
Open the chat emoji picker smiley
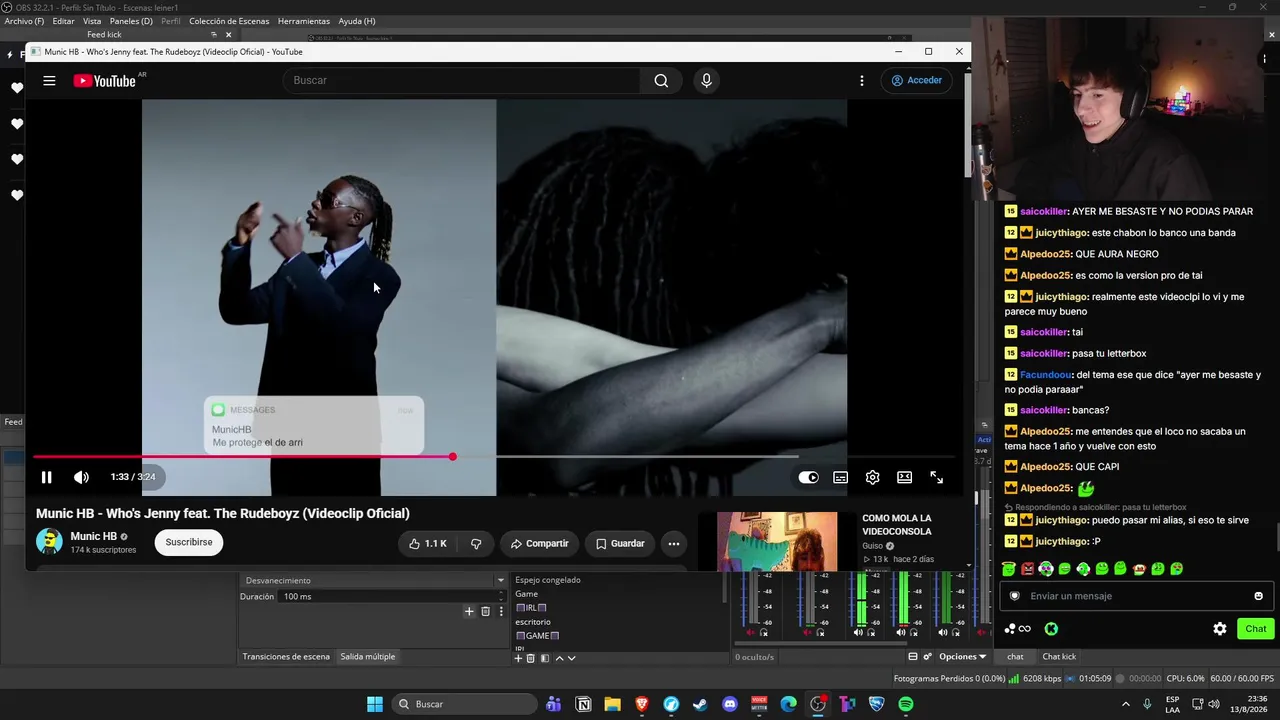point(1258,596)
